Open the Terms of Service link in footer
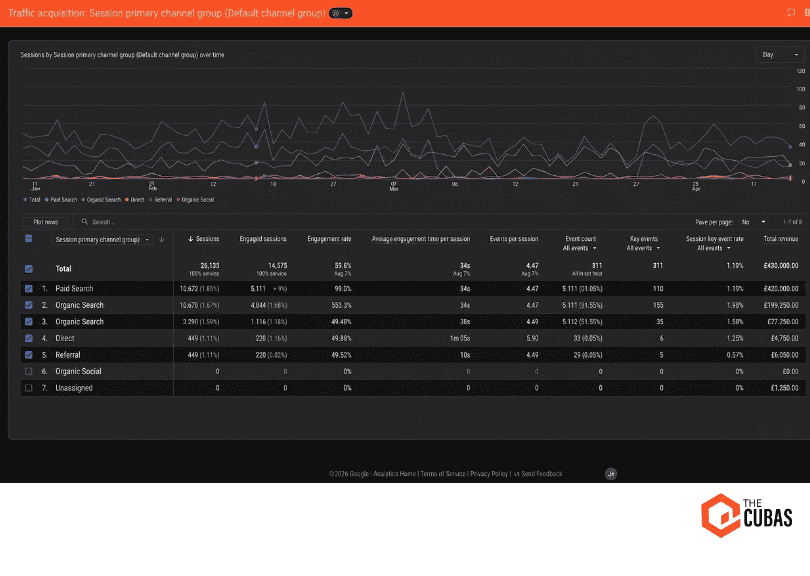This screenshot has height=576, width=810. (443, 473)
